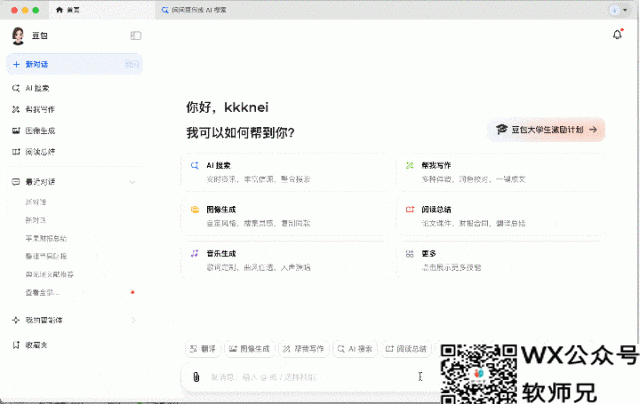This screenshot has height=404, width=640.
Task: Select the 阅读总结 skill card
Action: [x=501, y=216]
